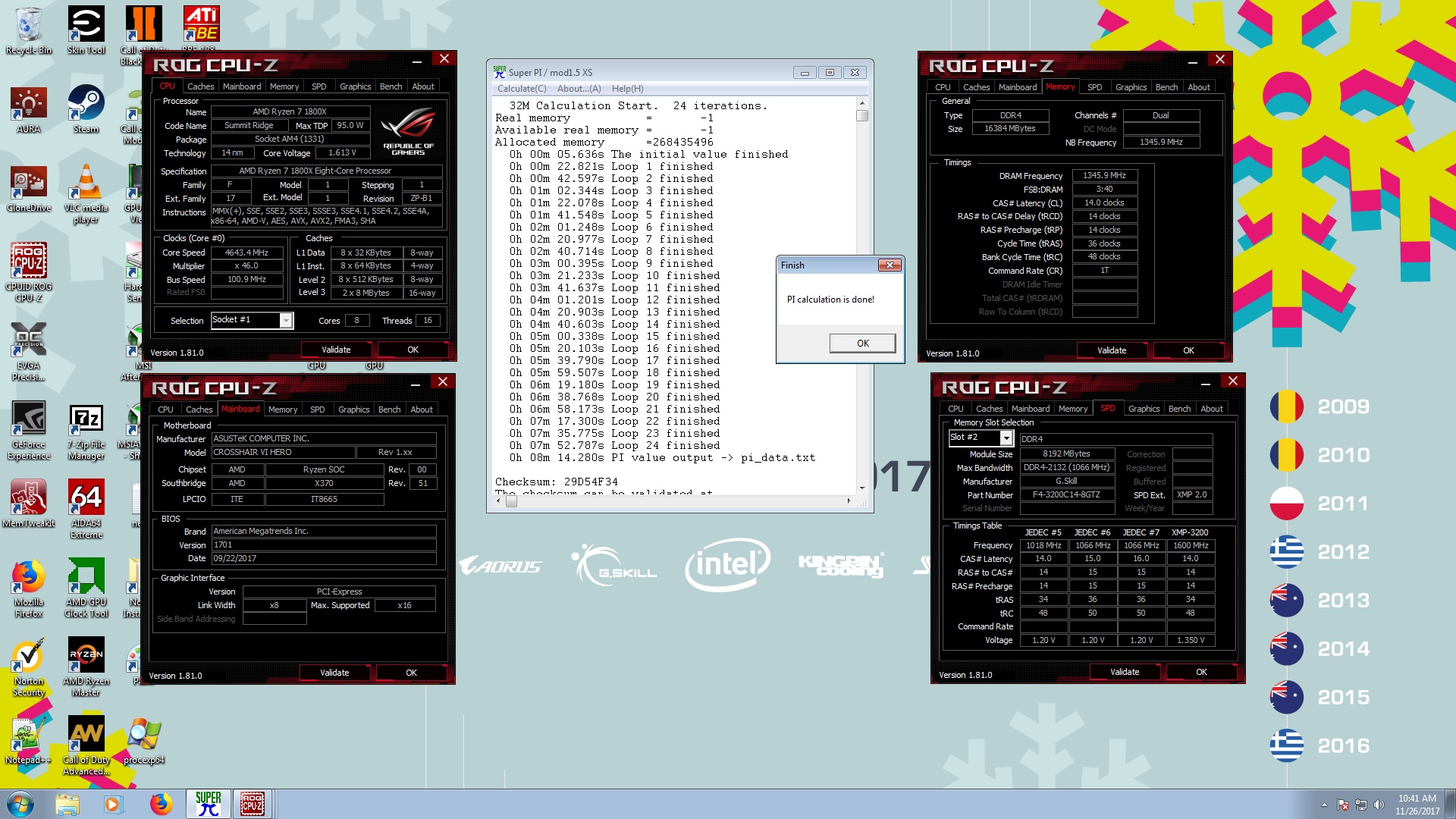The width and height of the screenshot is (1456, 819).
Task: Open procexp64 desktop icon
Action: click(144, 740)
